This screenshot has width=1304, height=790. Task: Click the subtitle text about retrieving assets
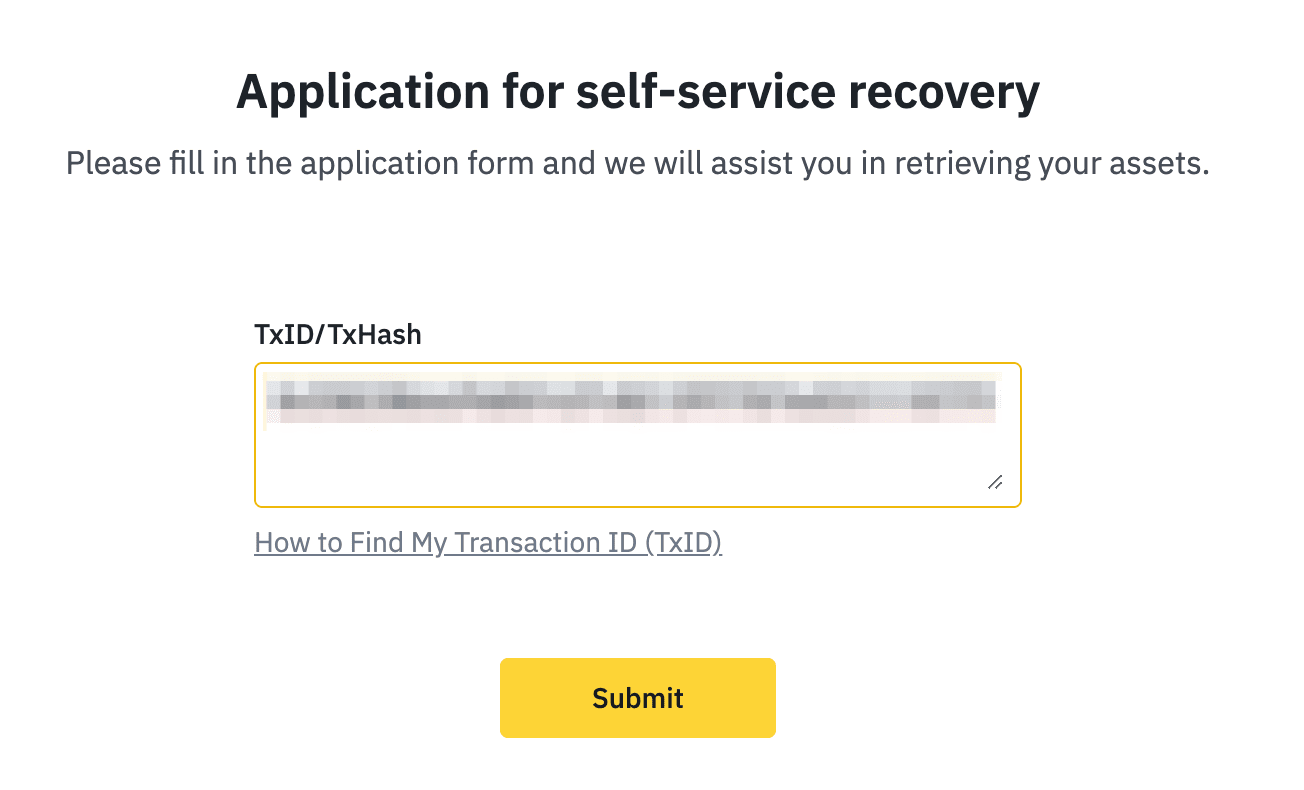637,162
